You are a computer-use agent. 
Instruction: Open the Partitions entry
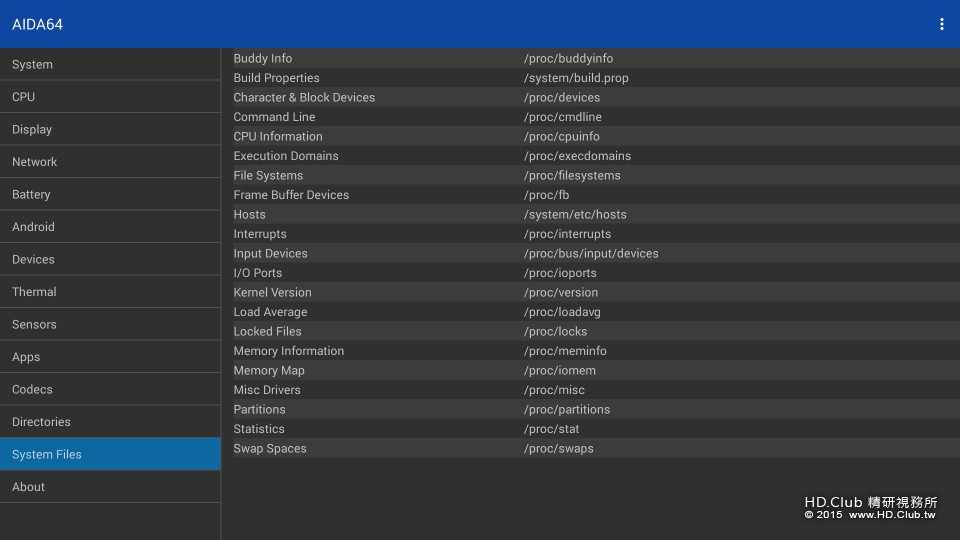596,409
